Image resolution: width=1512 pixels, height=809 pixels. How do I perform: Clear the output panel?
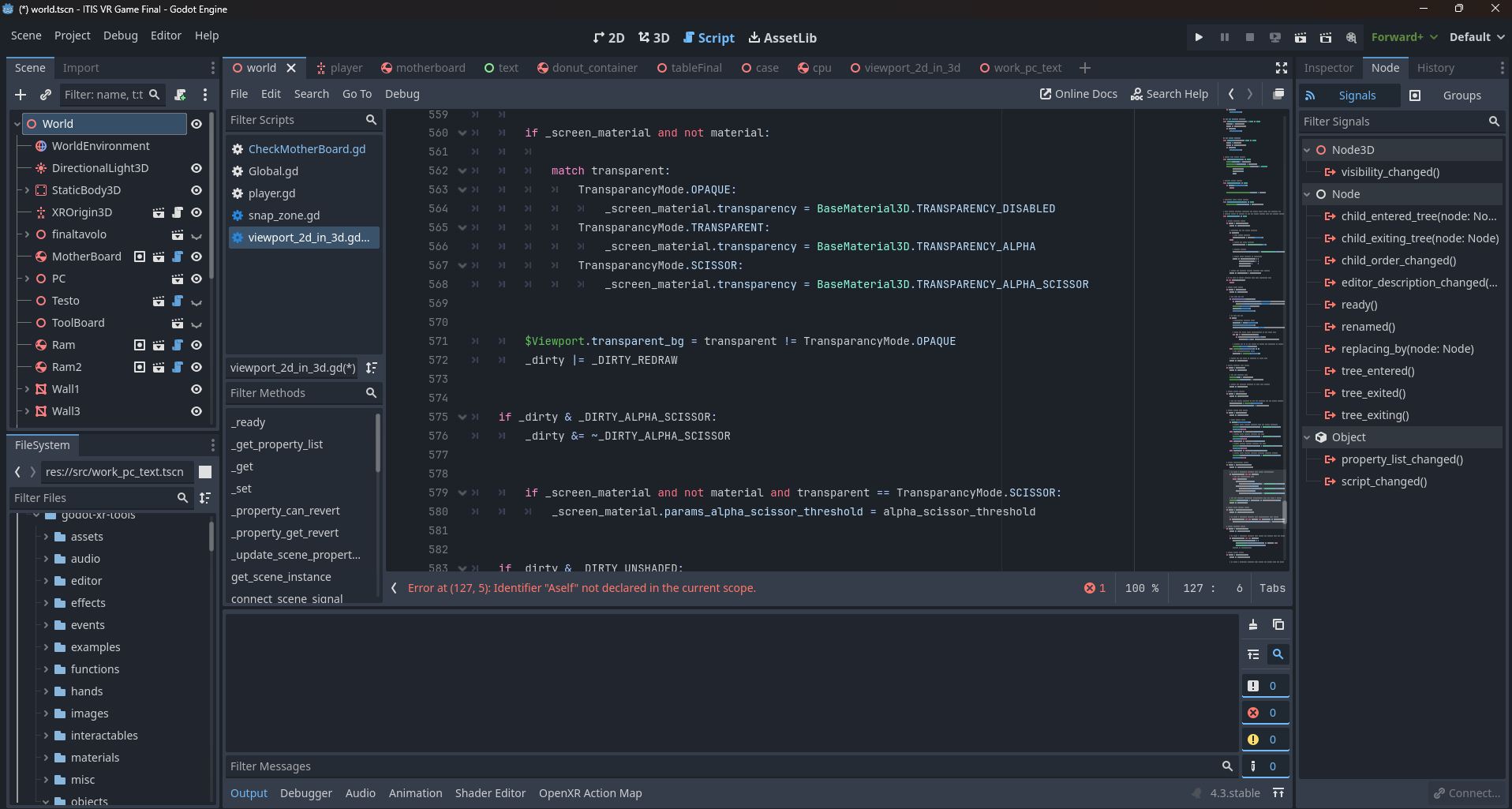(1253, 624)
